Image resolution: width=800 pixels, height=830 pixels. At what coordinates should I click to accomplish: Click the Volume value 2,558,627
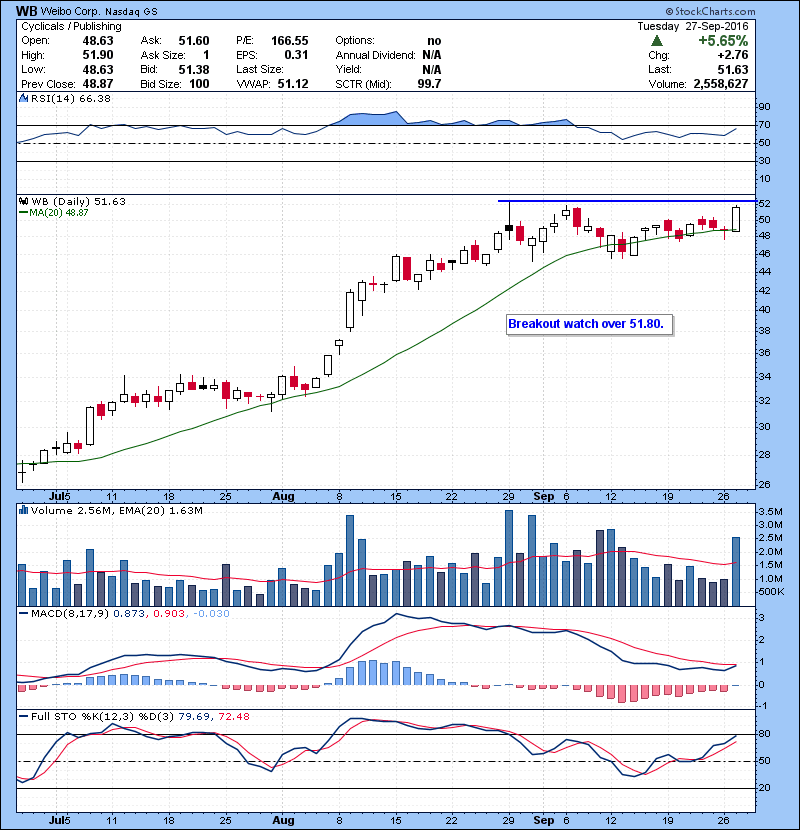click(721, 84)
